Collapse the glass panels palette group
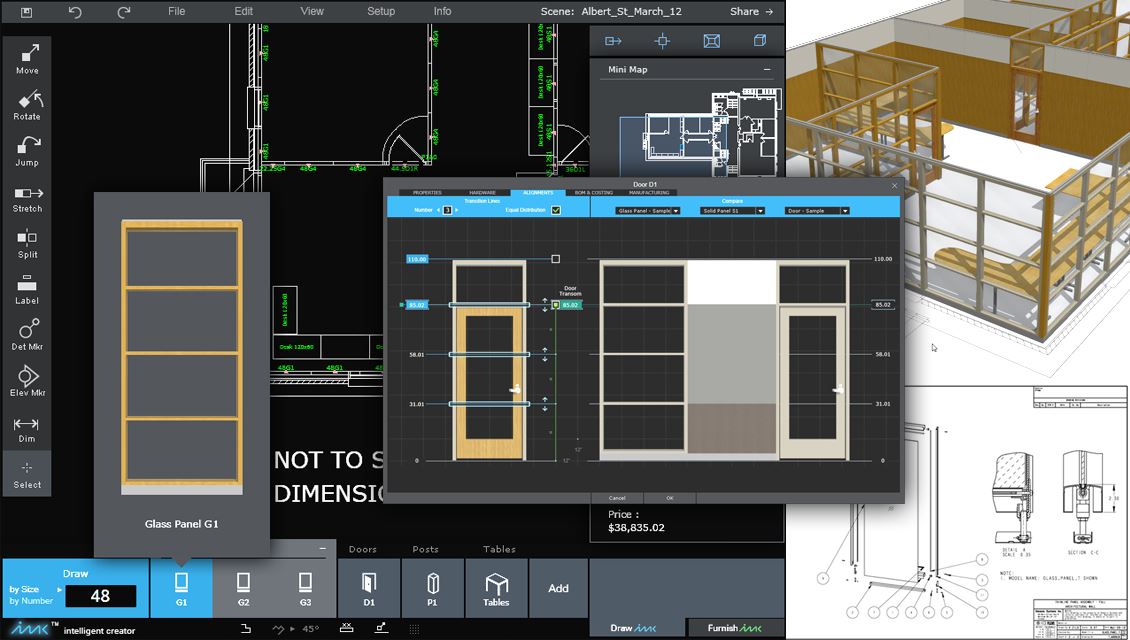Screen dimensions: 1130x640 point(323,548)
